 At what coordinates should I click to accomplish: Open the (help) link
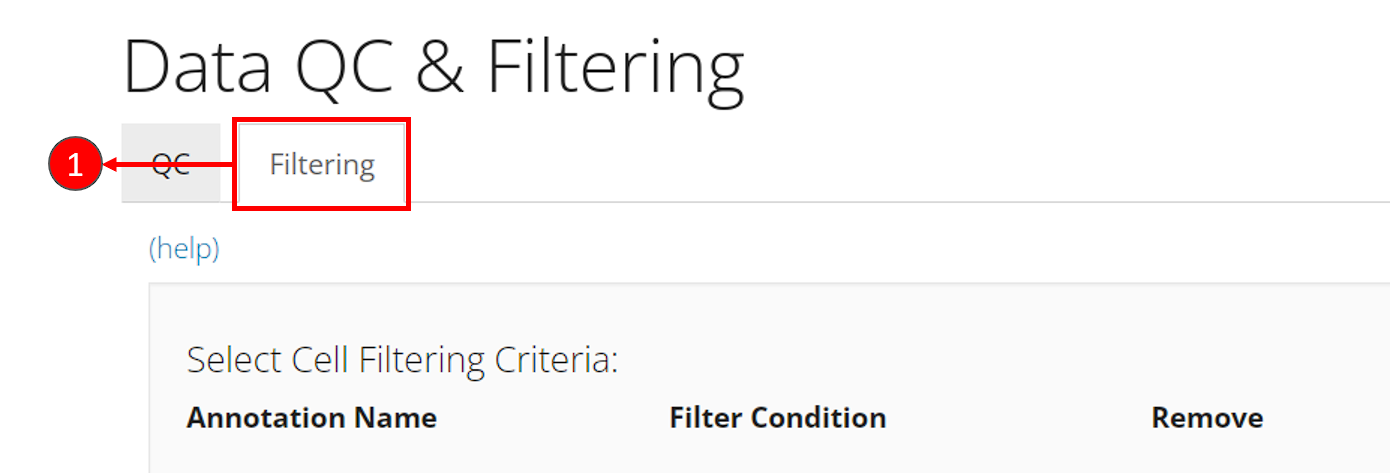[184, 248]
